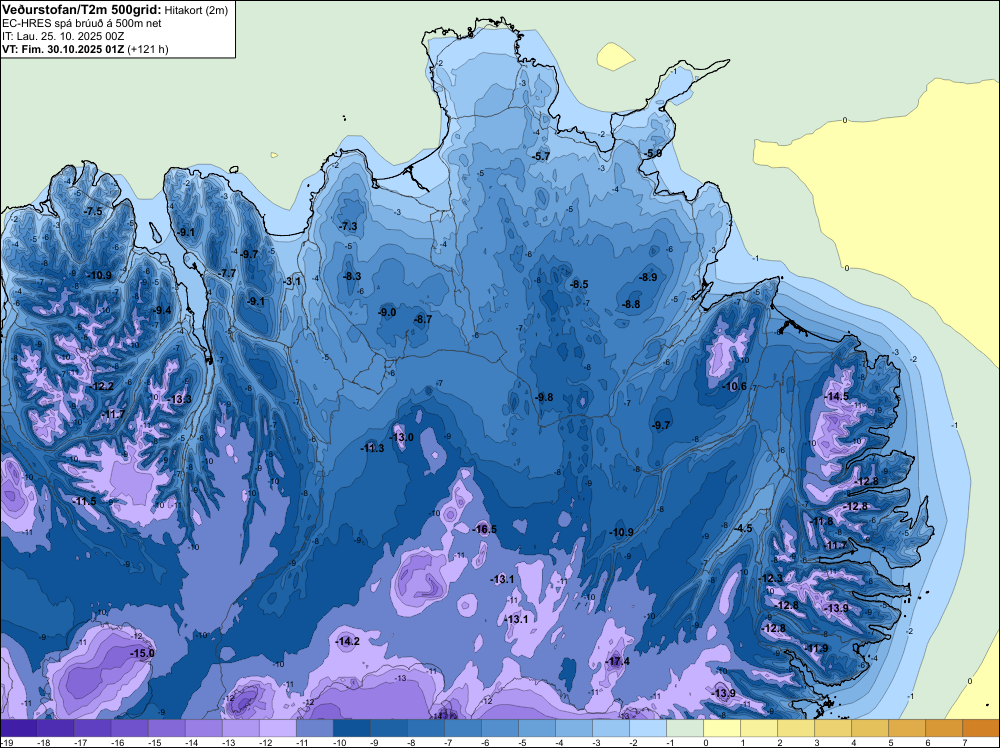Click legend color swatch between -15 and -14
The width and height of the screenshot is (1000, 748).
click(x=166, y=728)
